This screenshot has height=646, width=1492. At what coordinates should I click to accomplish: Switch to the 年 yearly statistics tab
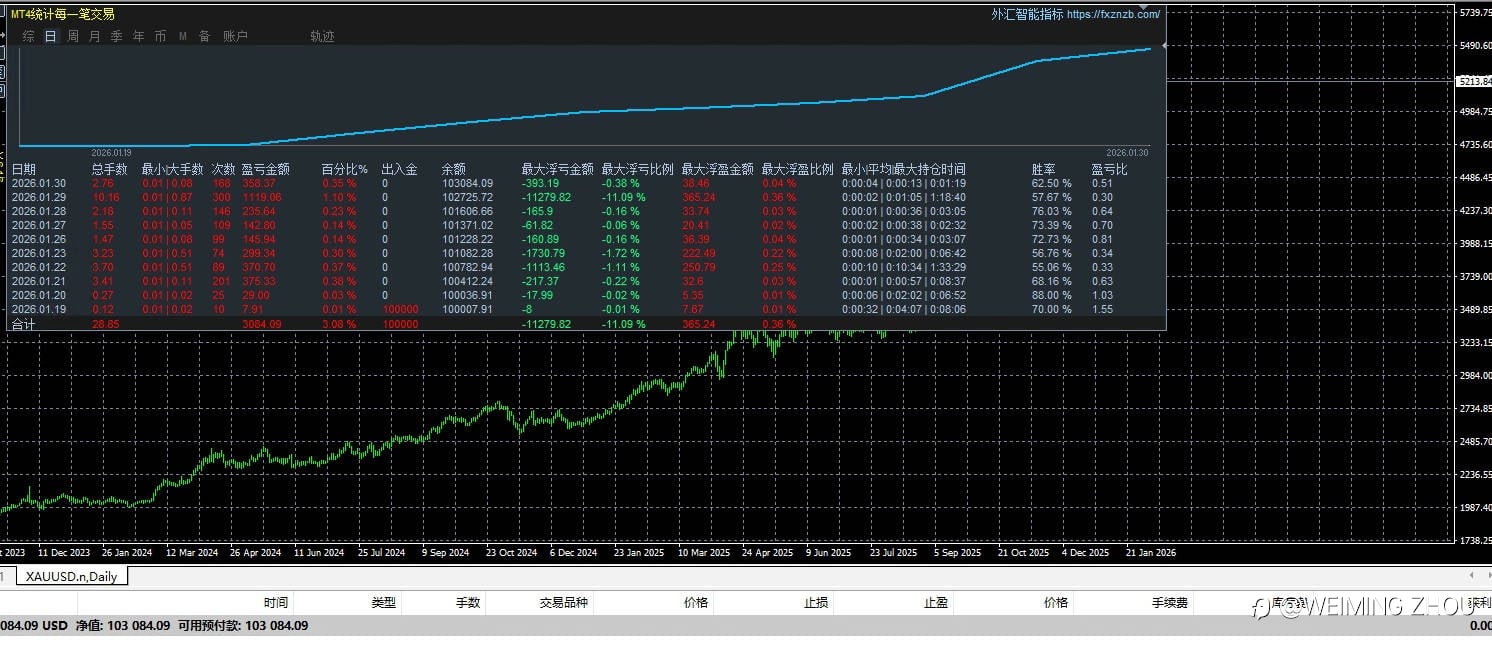[138, 36]
